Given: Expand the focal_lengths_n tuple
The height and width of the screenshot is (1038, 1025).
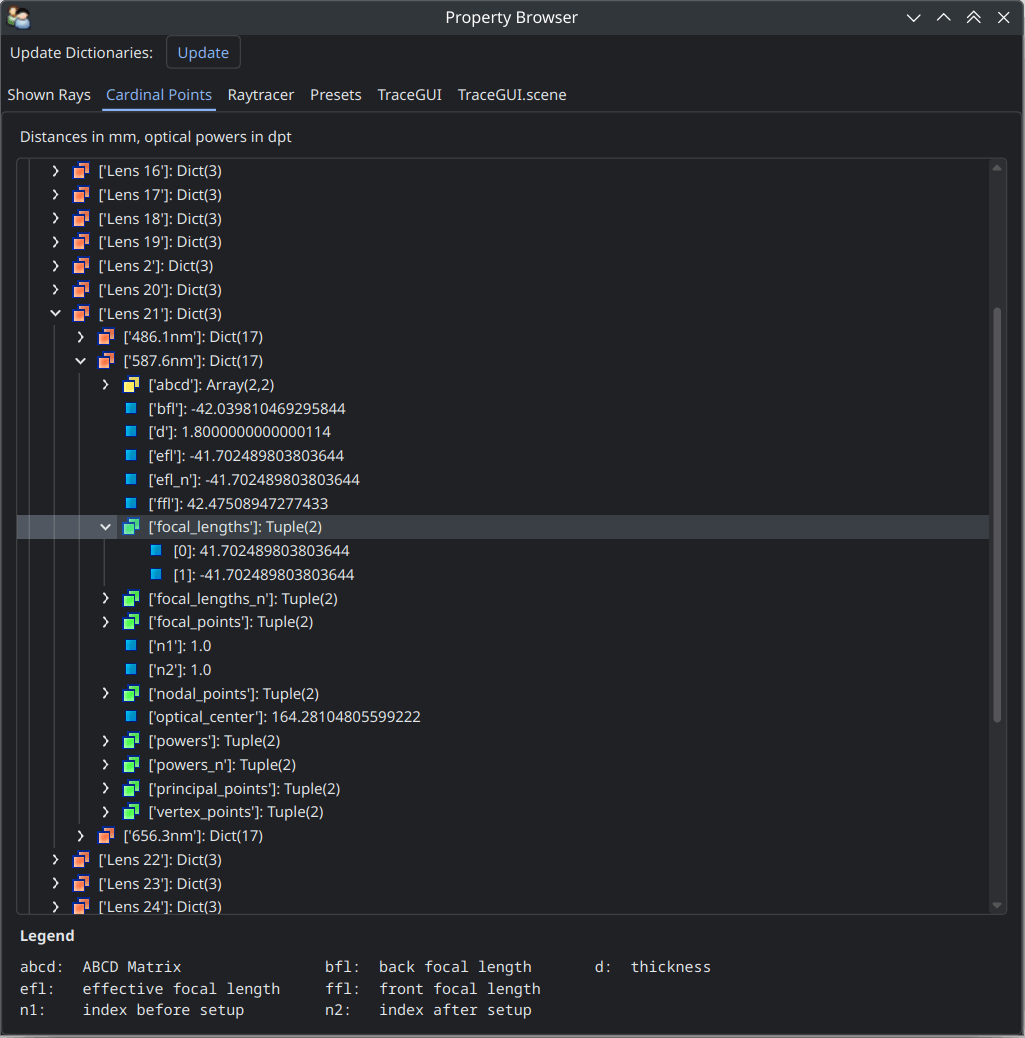Looking at the screenshot, I should pos(105,598).
